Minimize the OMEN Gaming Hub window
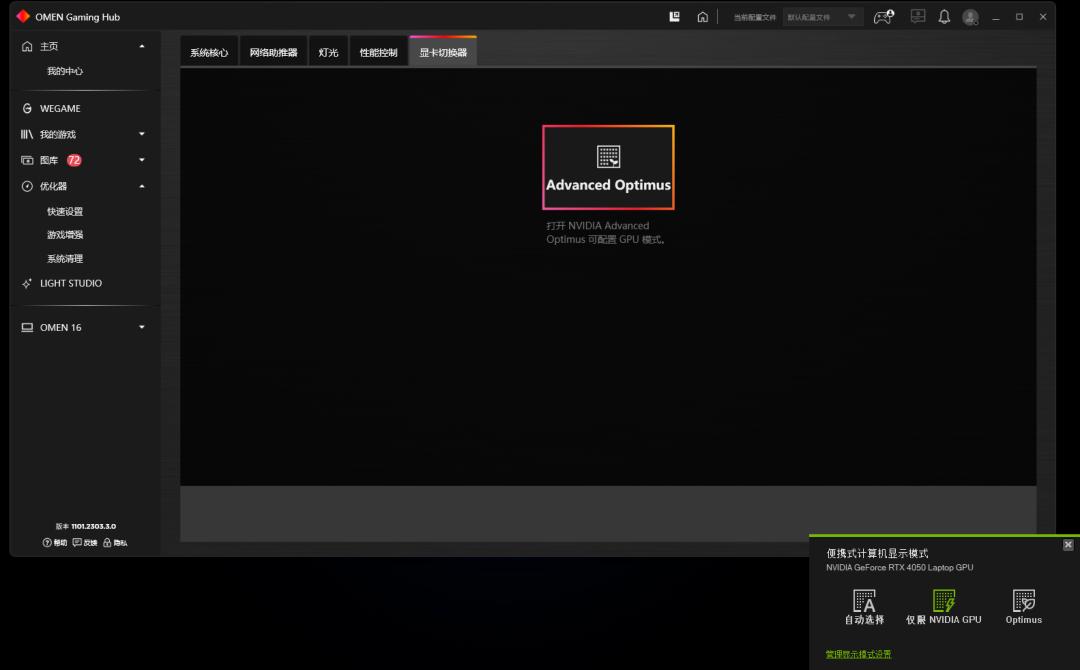The image size is (1080, 670). pyautogui.click(x=995, y=17)
